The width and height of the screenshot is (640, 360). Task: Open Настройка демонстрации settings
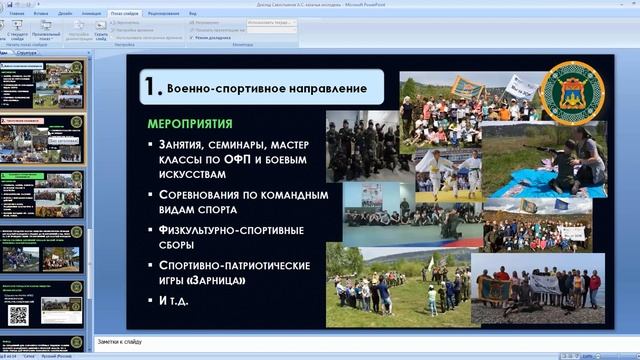pyautogui.click(x=79, y=30)
